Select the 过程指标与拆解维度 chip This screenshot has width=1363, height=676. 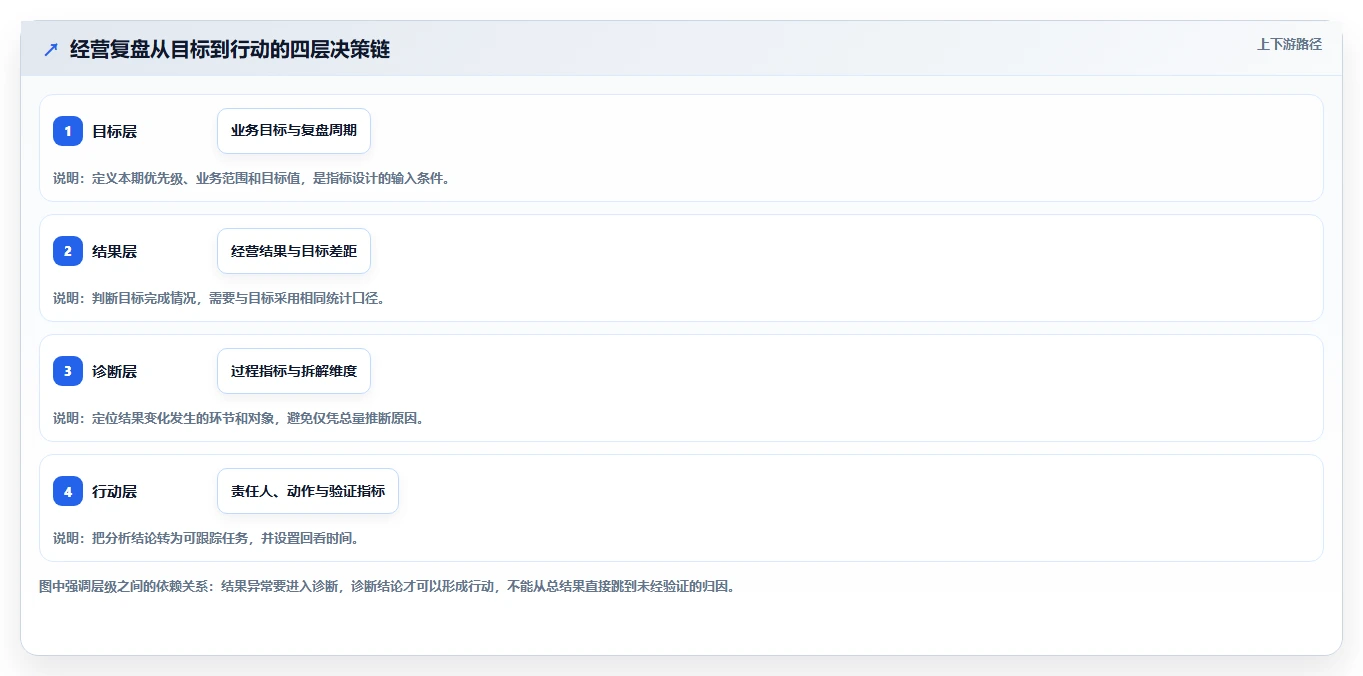pyautogui.click(x=294, y=371)
